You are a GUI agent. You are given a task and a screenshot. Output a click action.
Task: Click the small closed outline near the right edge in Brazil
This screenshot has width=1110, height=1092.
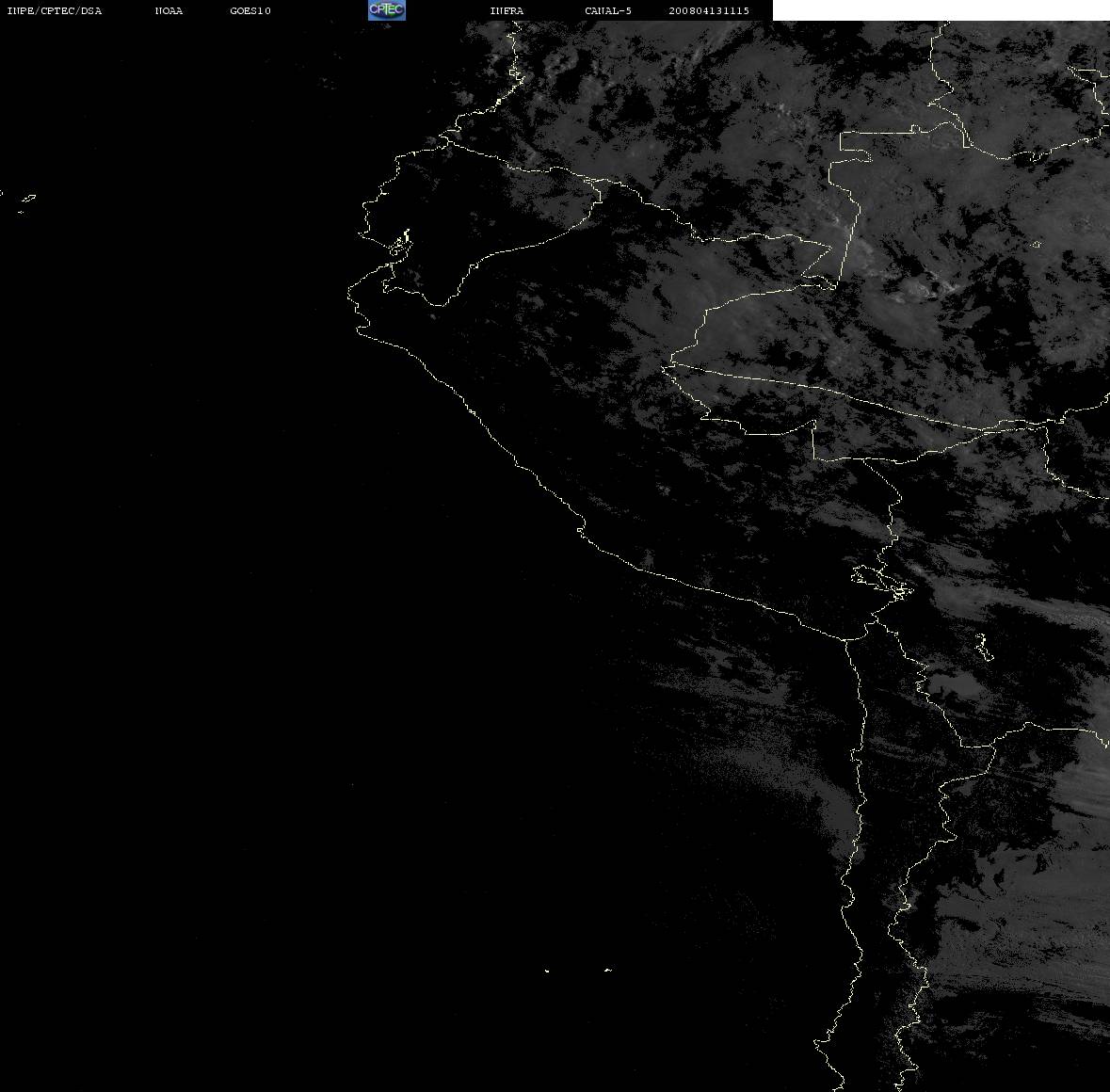click(x=1037, y=245)
